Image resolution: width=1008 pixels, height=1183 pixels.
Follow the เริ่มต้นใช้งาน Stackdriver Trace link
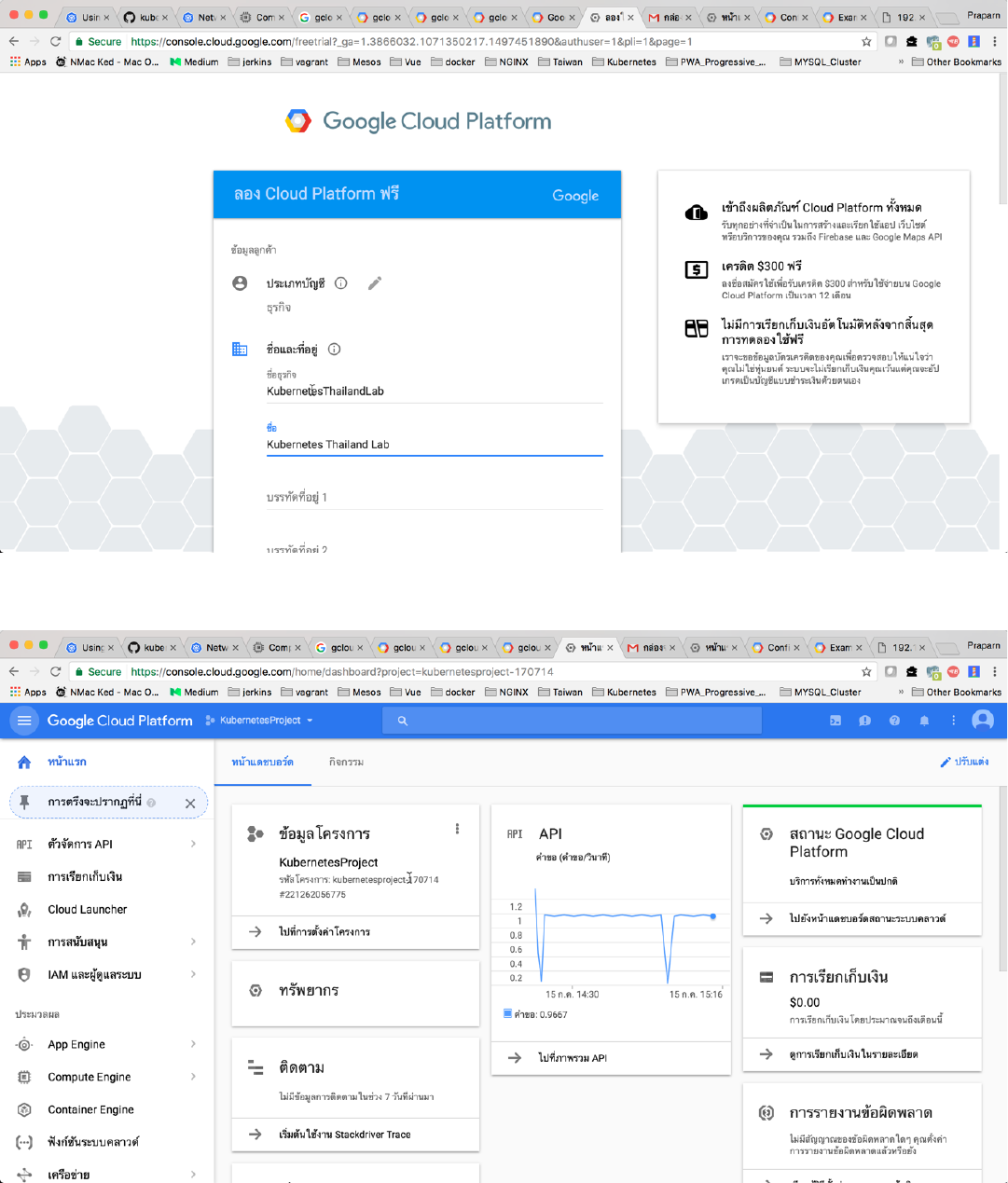point(355,1135)
